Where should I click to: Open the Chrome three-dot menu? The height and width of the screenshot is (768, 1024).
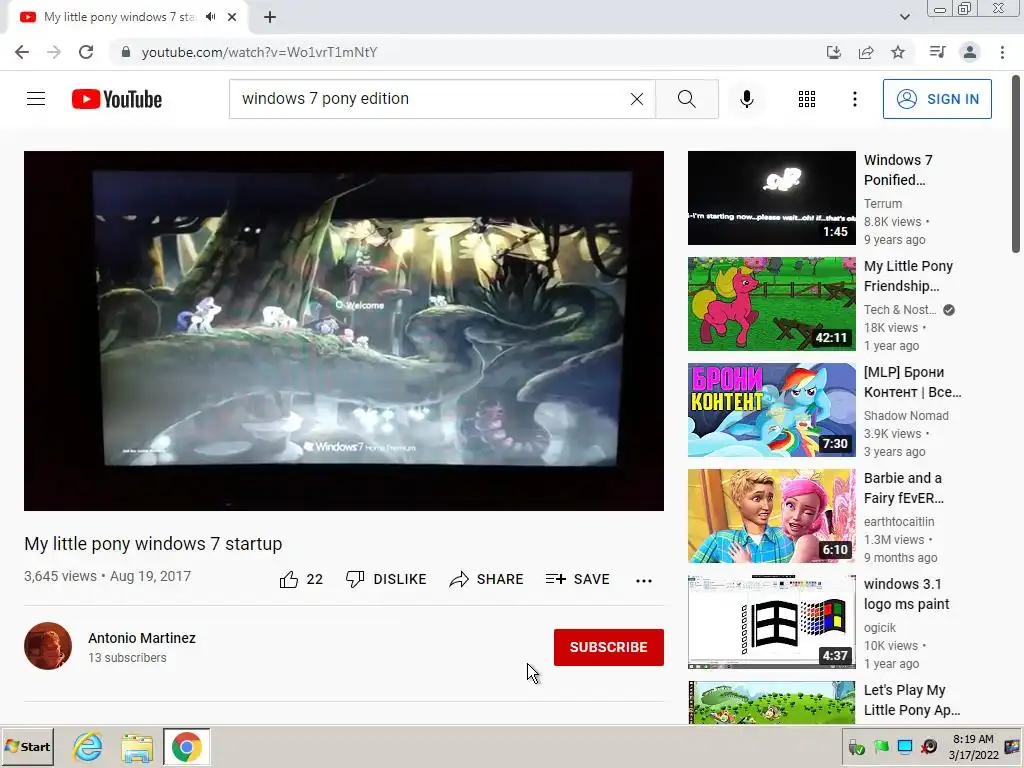1002,52
